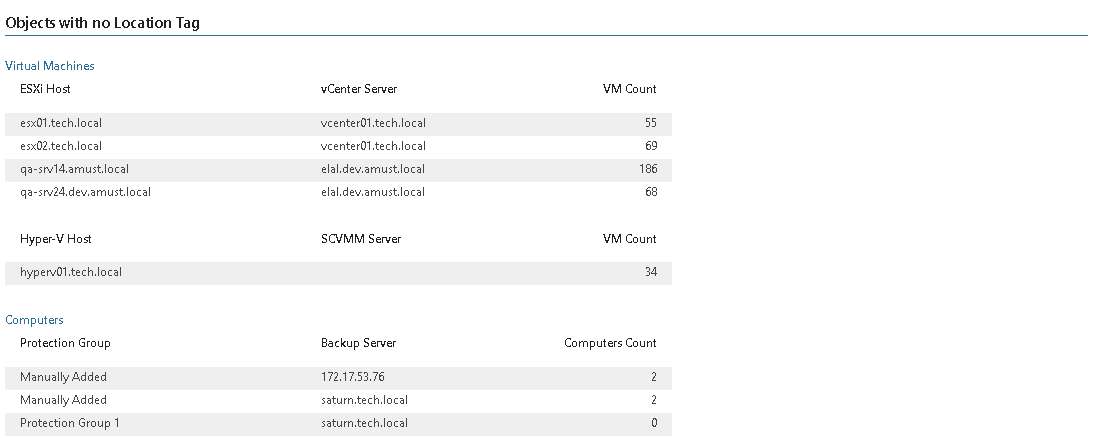Click the Protection Group column header
The width and height of the screenshot is (1099, 438).
pos(65,343)
